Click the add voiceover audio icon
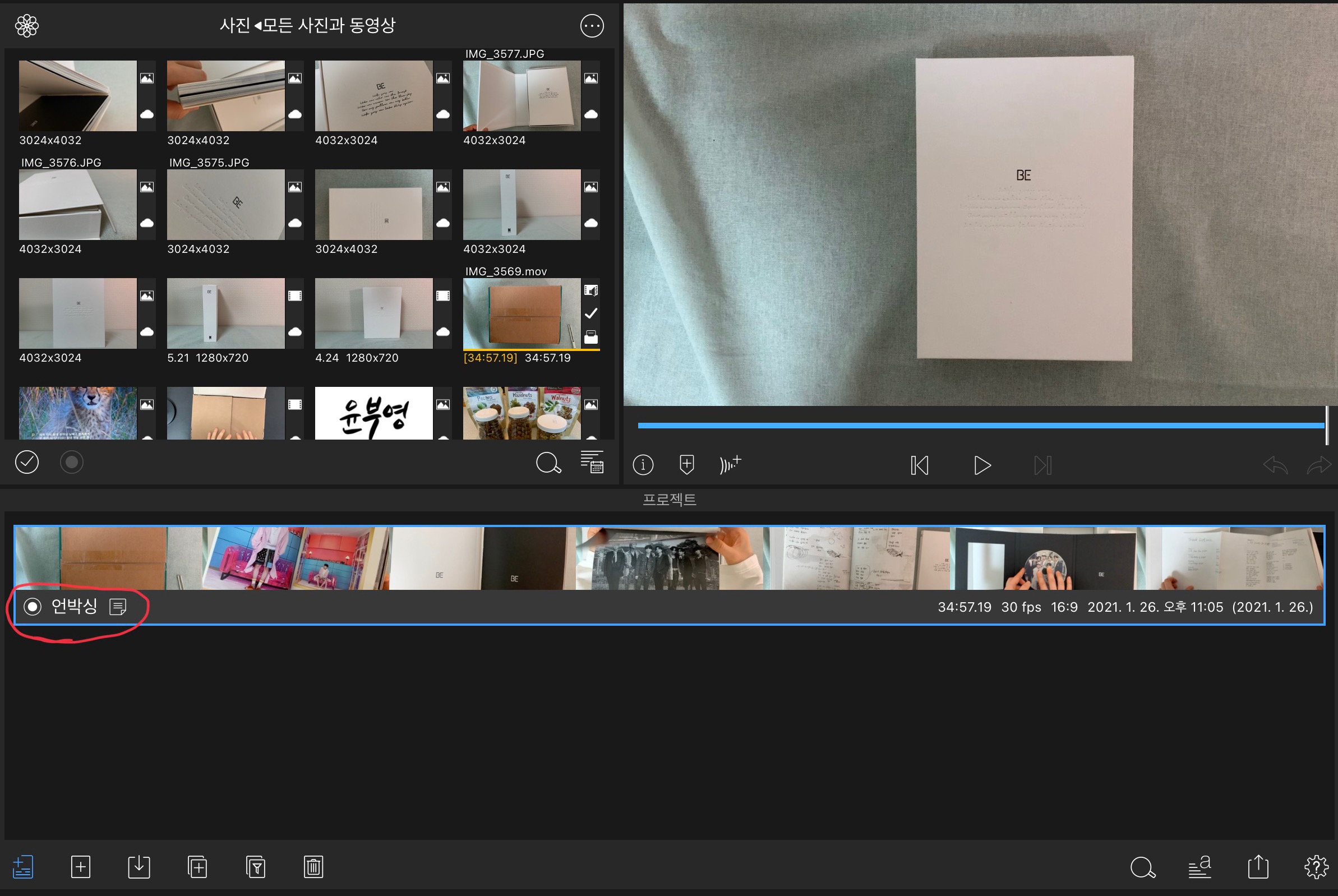Screen dimensions: 1338x896 pyautogui.click(x=730, y=465)
